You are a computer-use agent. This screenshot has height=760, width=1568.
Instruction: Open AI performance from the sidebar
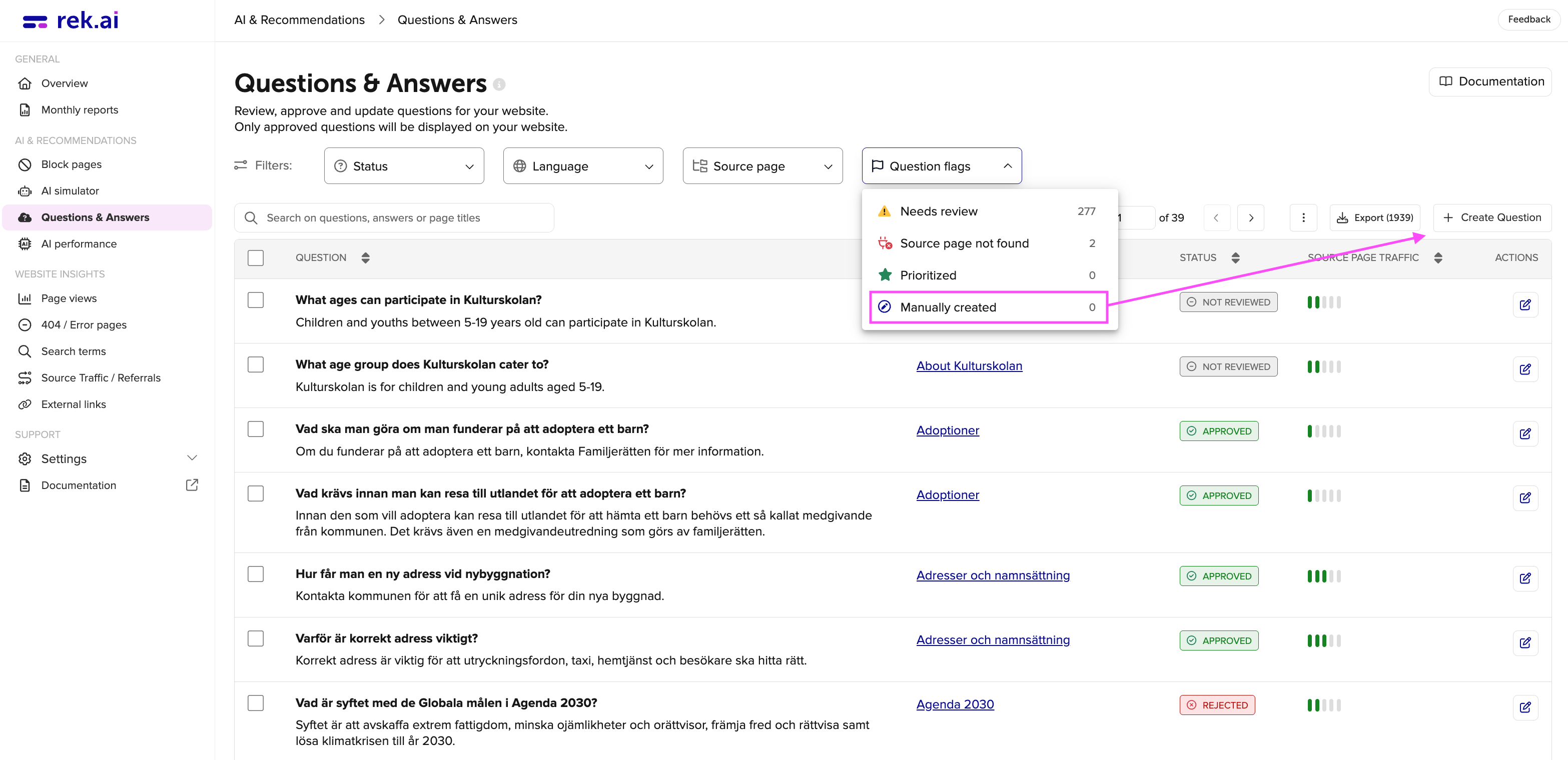pyautogui.click(x=79, y=243)
